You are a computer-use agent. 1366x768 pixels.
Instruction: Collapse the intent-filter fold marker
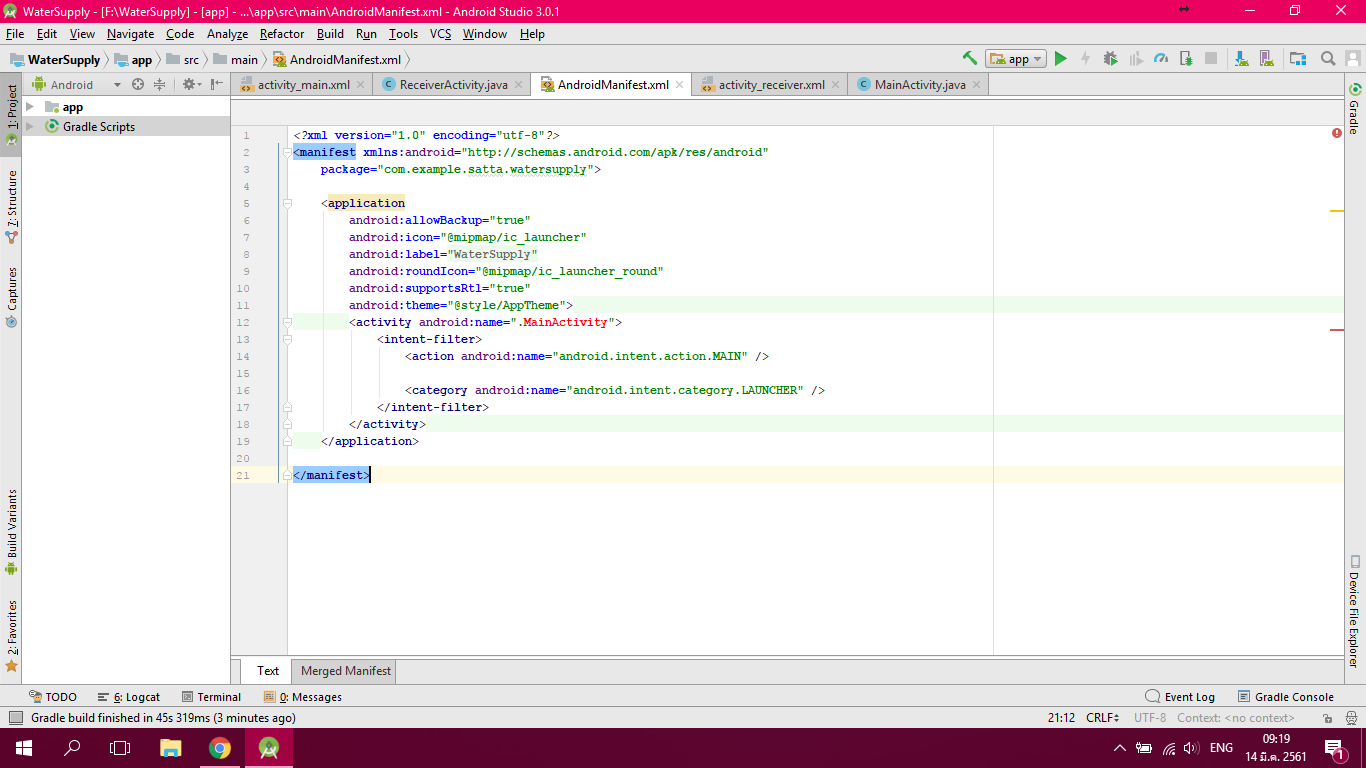pos(286,339)
